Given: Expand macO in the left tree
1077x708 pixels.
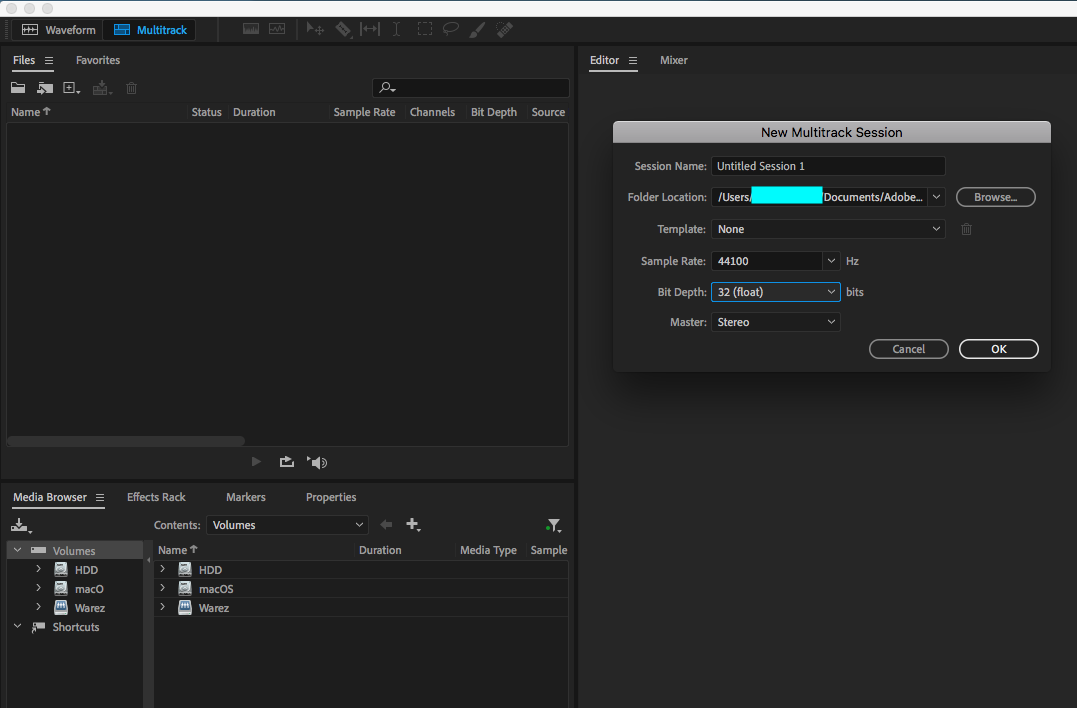Looking at the screenshot, I should 38,589.
